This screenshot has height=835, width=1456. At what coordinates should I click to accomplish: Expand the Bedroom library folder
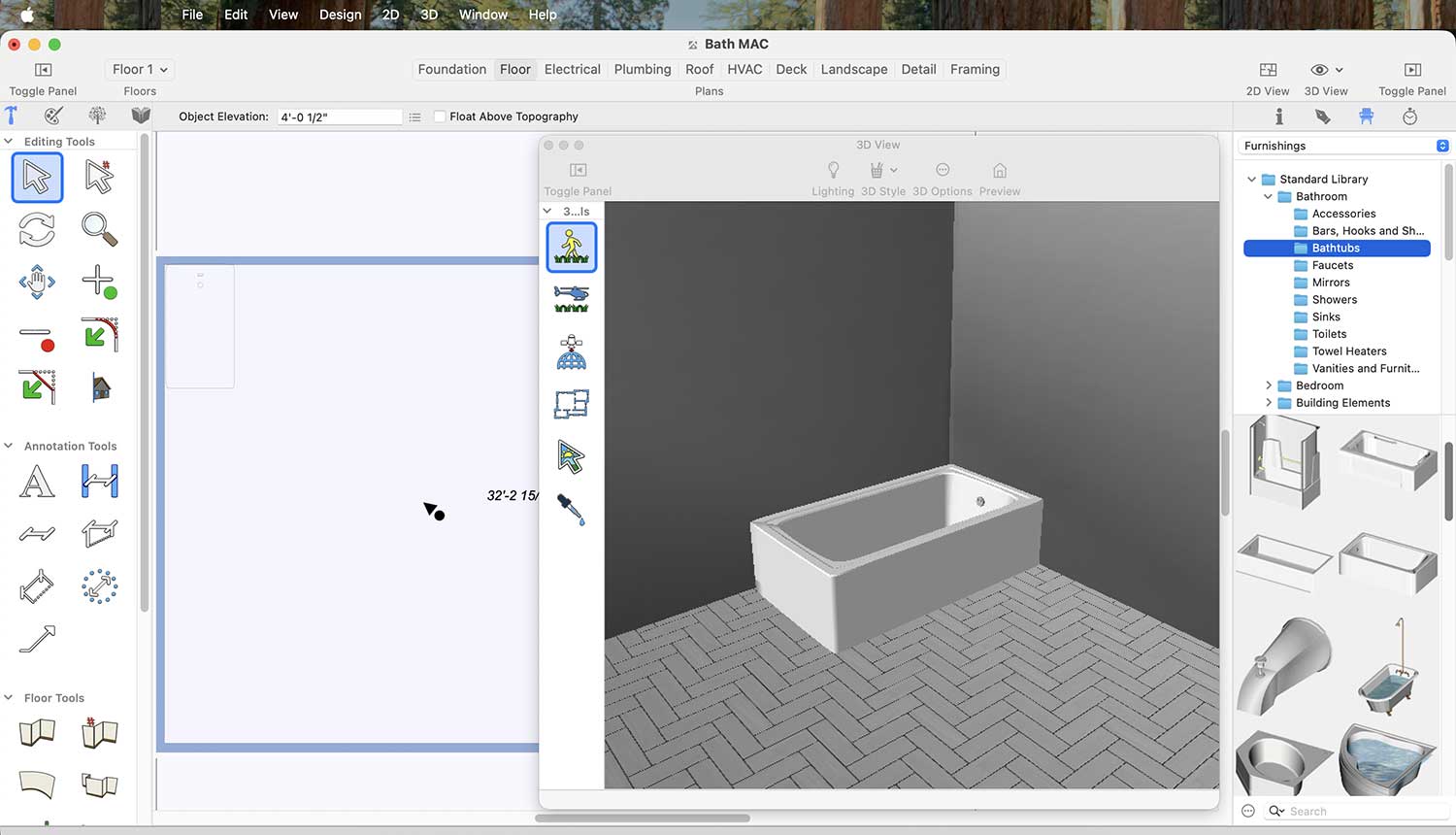pyautogui.click(x=1268, y=385)
